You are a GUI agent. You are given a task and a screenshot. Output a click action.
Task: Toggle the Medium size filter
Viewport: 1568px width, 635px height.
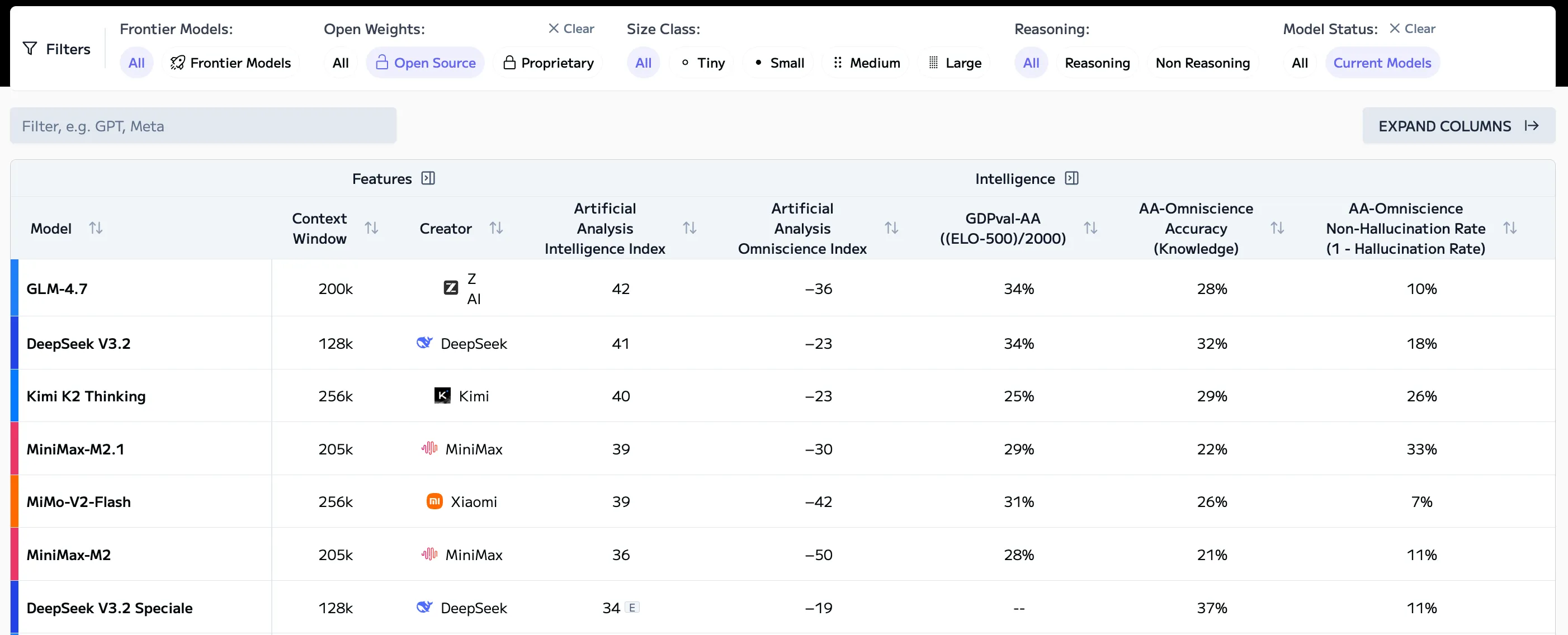pyautogui.click(x=865, y=63)
